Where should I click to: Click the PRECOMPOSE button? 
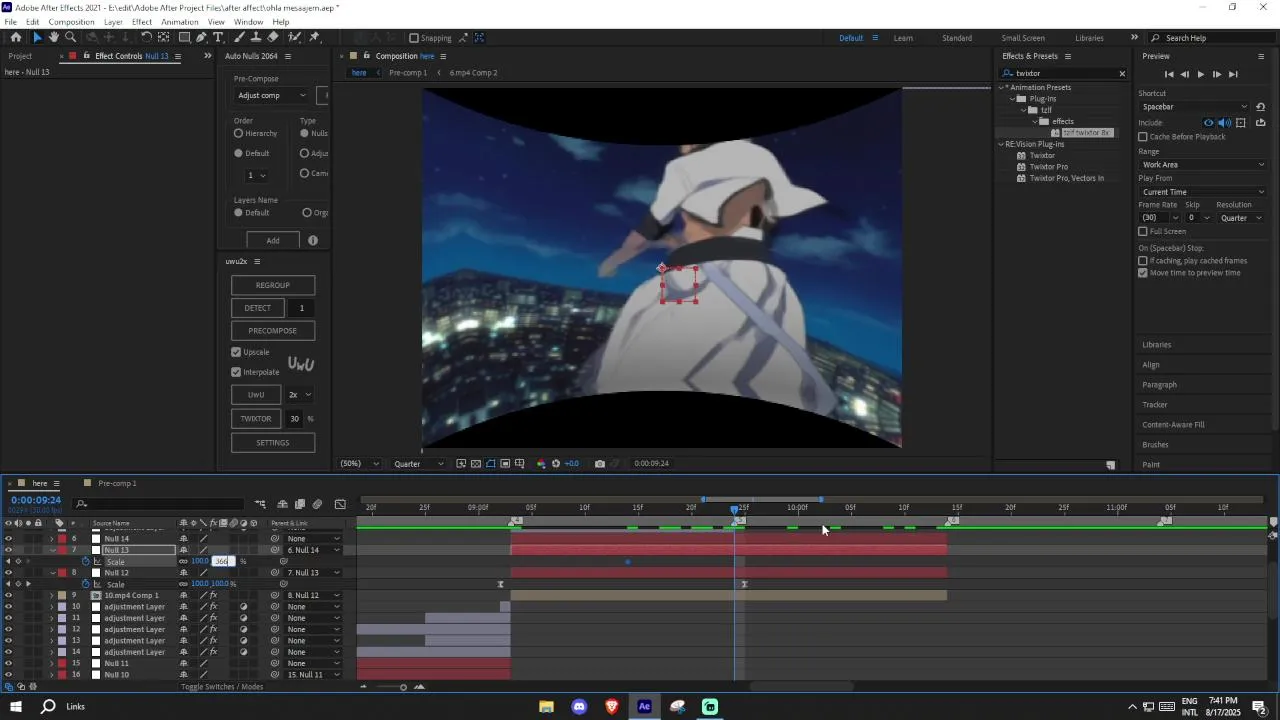click(x=273, y=331)
